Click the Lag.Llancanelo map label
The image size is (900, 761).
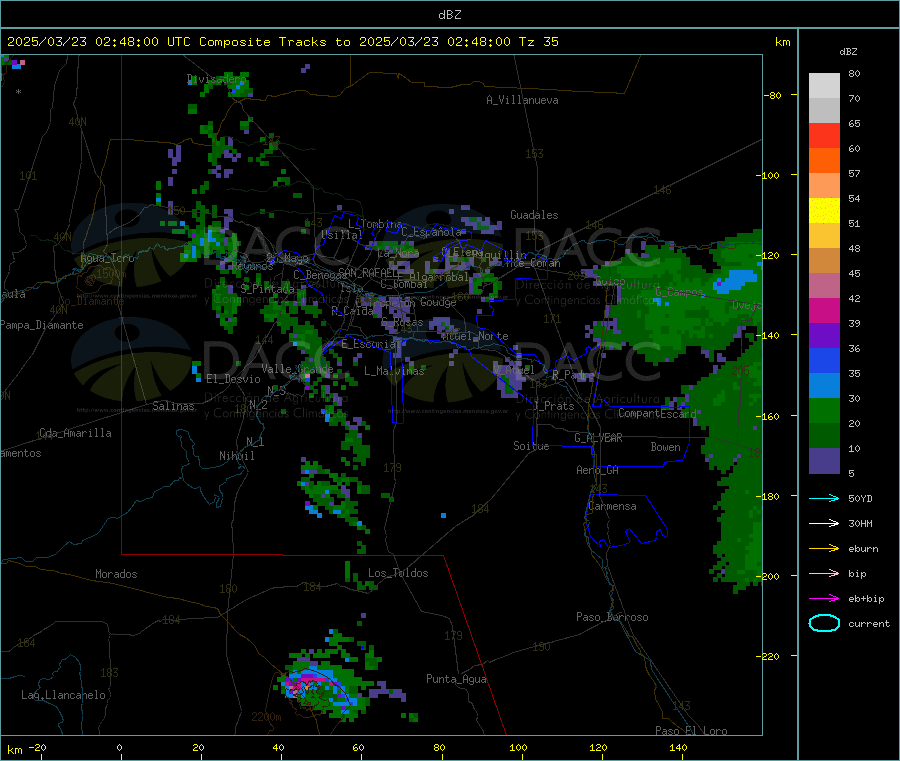tap(63, 696)
